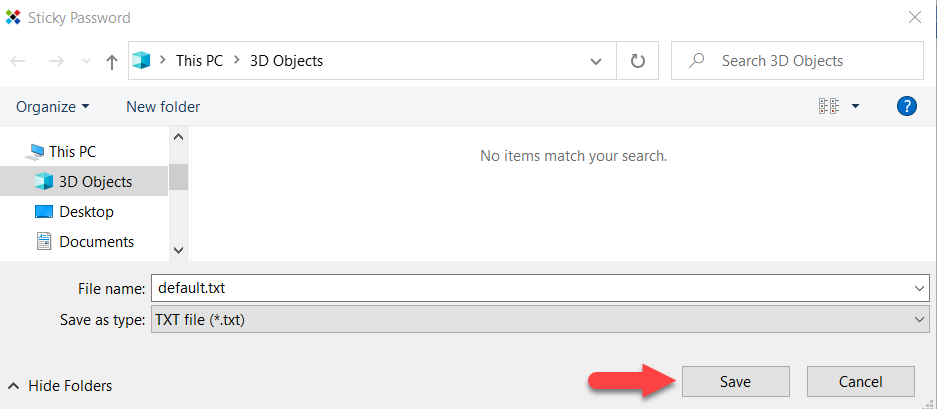Click the change view layout icon
This screenshot has height=409, width=938.
coord(829,106)
